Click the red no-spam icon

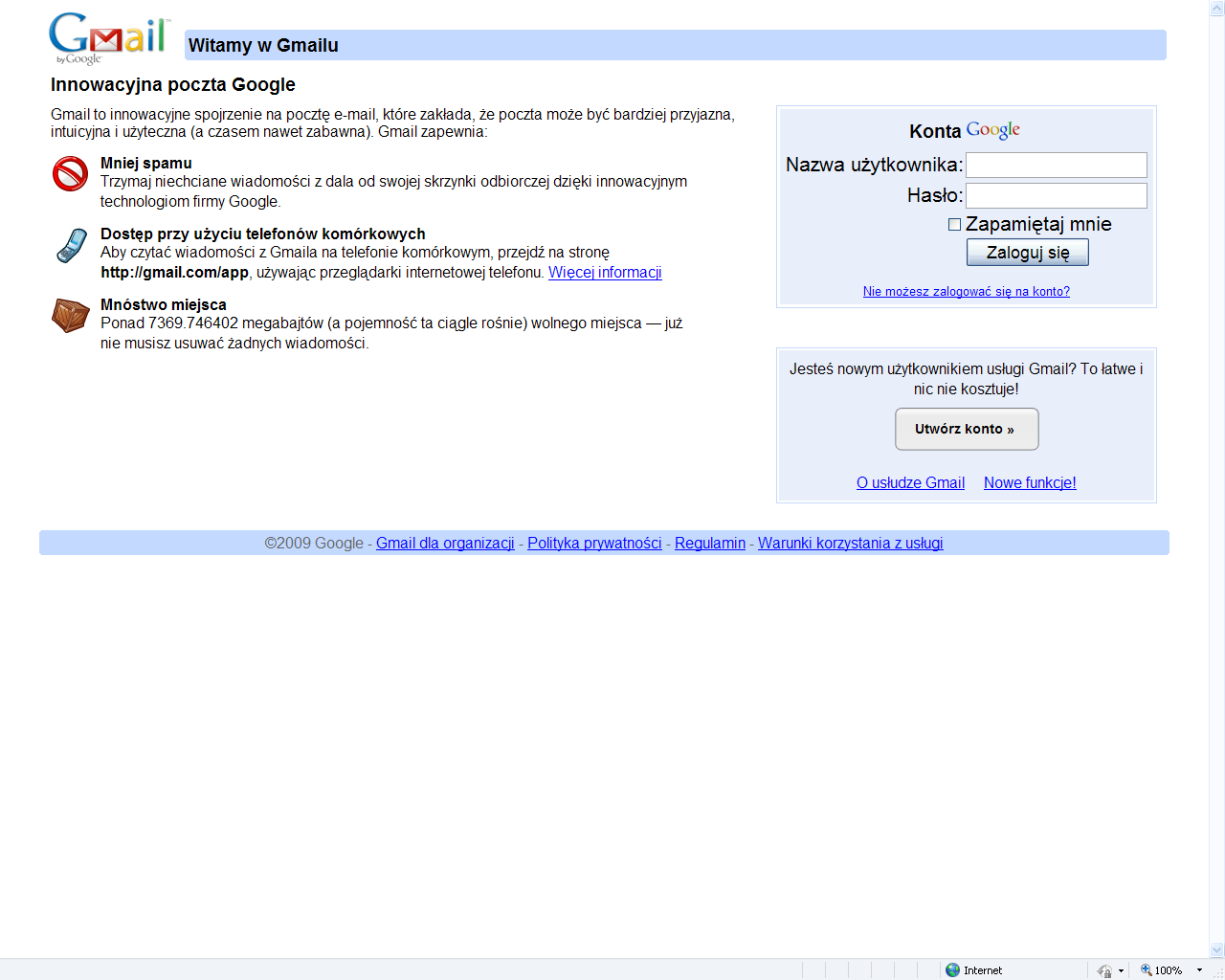(x=70, y=174)
